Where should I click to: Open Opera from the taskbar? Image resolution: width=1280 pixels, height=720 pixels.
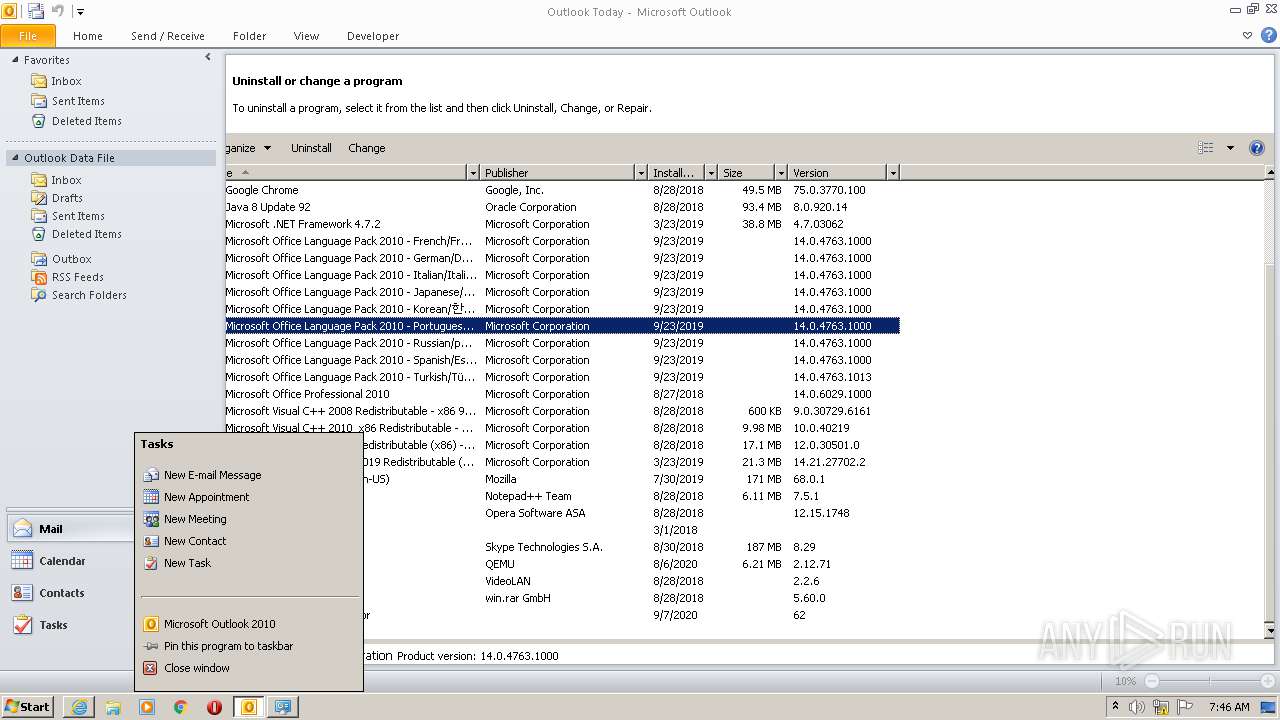(214, 707)
